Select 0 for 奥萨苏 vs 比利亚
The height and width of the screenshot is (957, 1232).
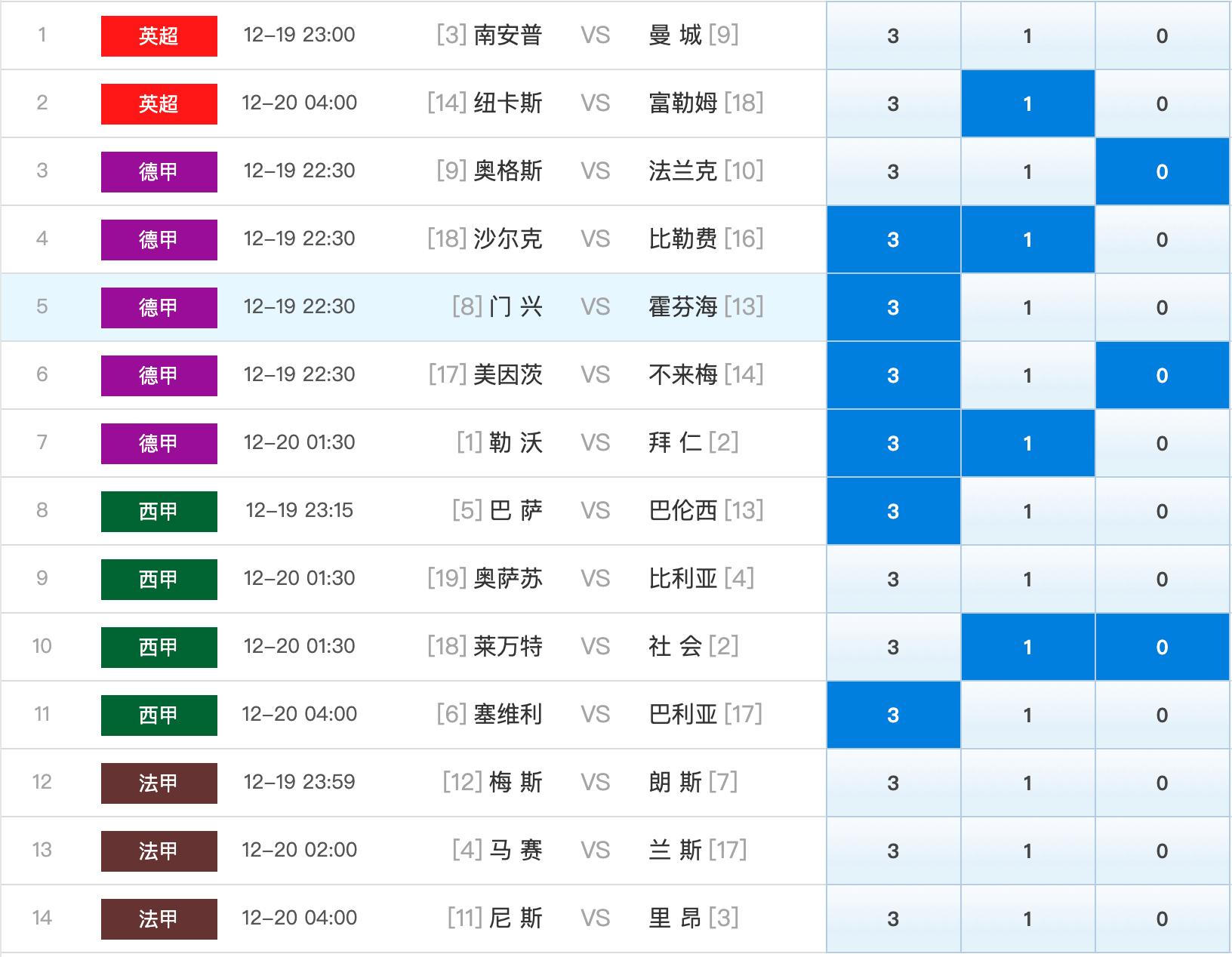(1163, 579)
